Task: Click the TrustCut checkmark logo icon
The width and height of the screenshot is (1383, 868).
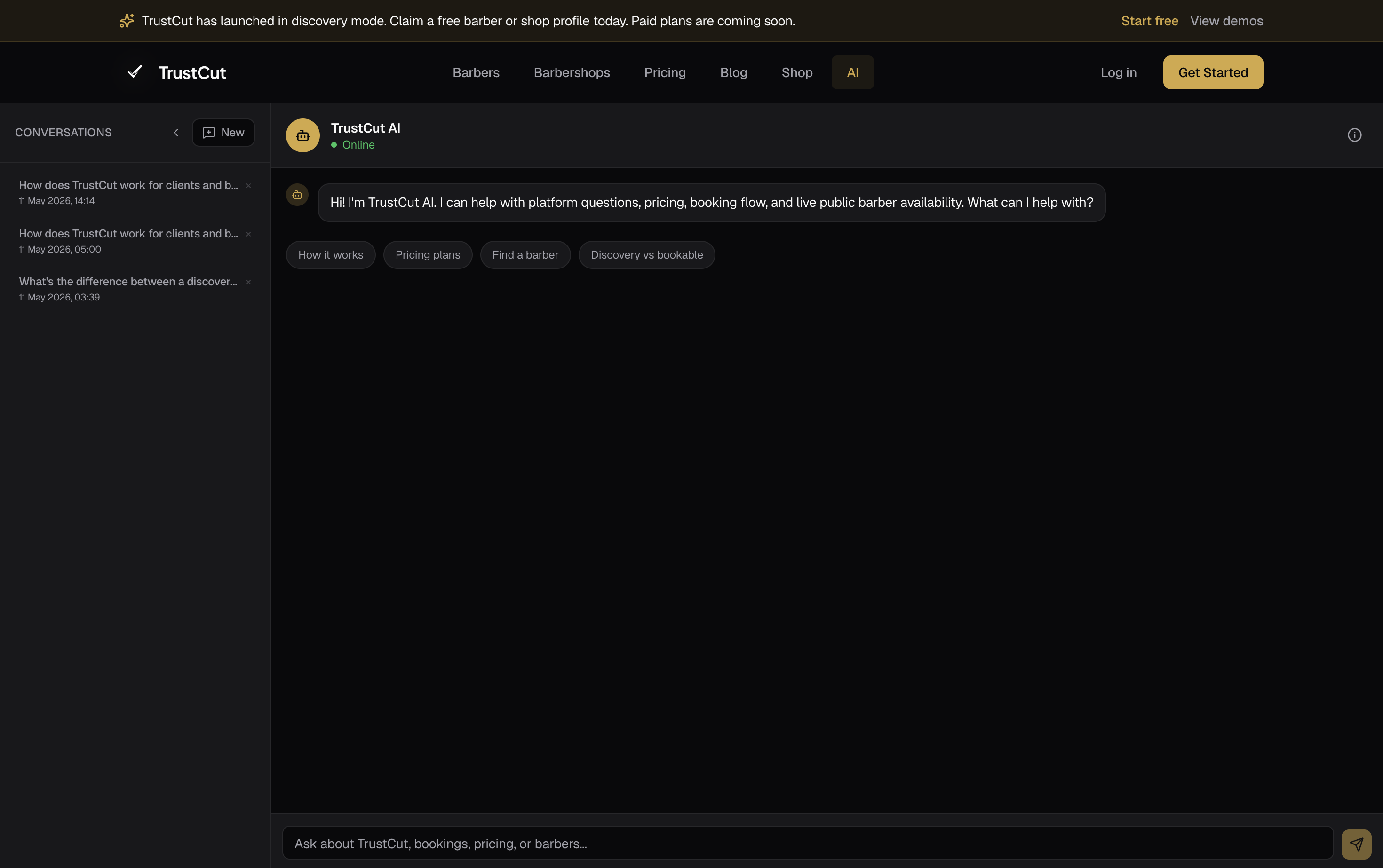Action: tap(135, 72)
